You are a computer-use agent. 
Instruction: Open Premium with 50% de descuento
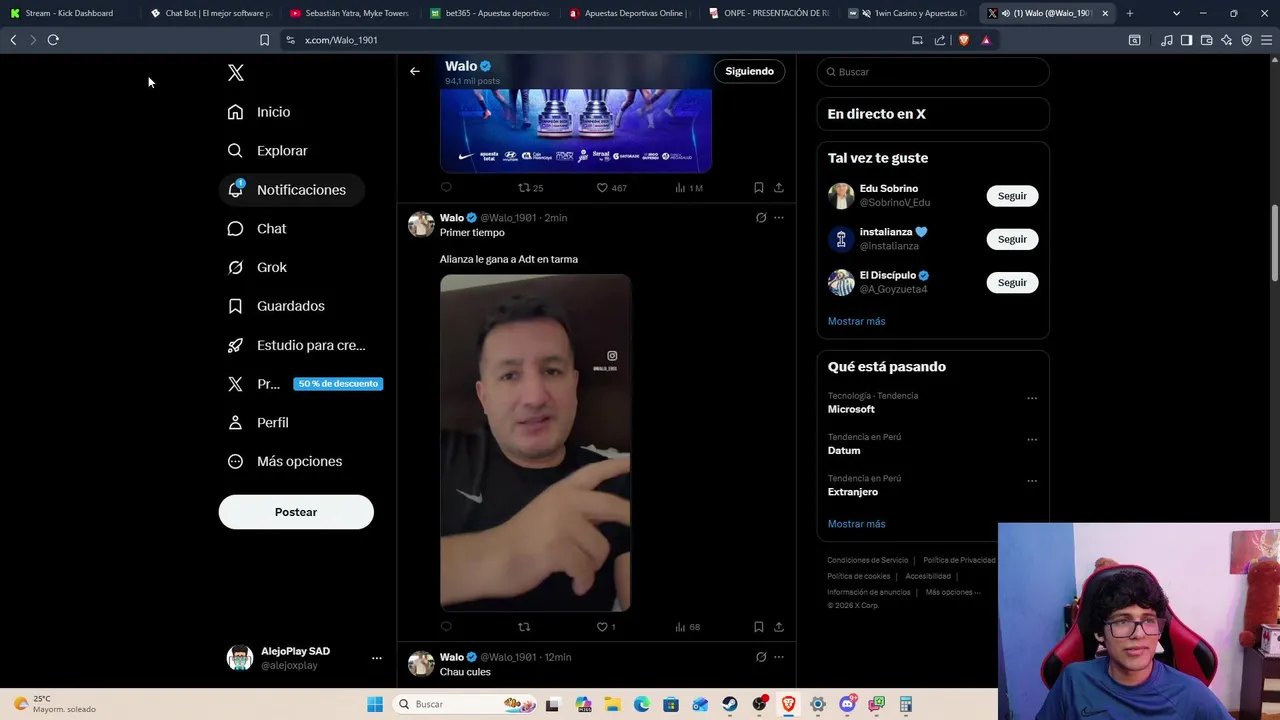pyautogui.click(x=304, y=384)
